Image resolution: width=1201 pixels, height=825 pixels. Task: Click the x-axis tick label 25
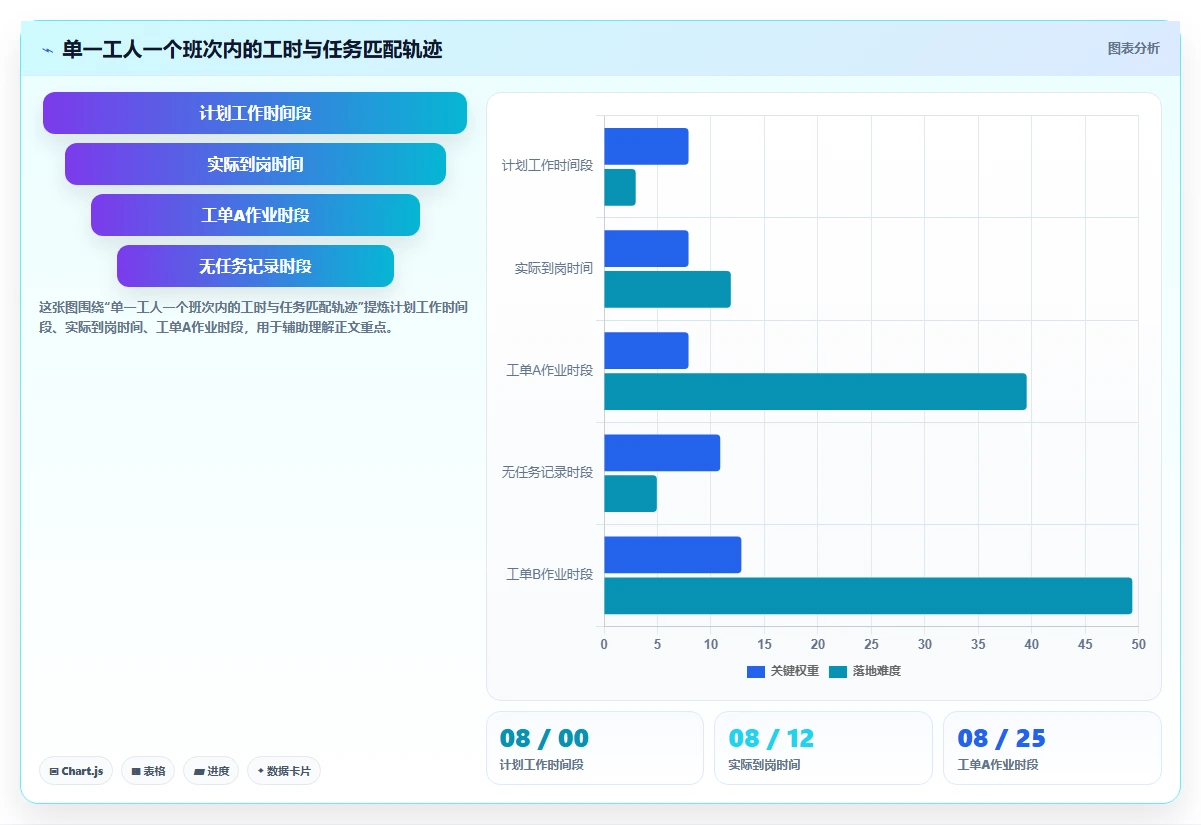pos(871,645)
